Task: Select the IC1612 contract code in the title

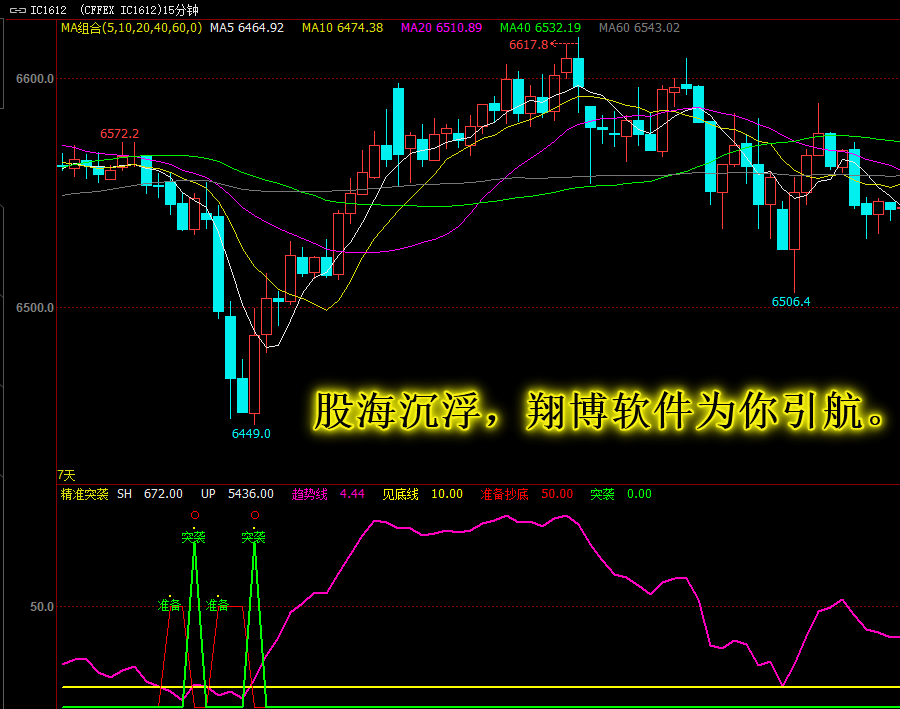Action: [48, 10]
